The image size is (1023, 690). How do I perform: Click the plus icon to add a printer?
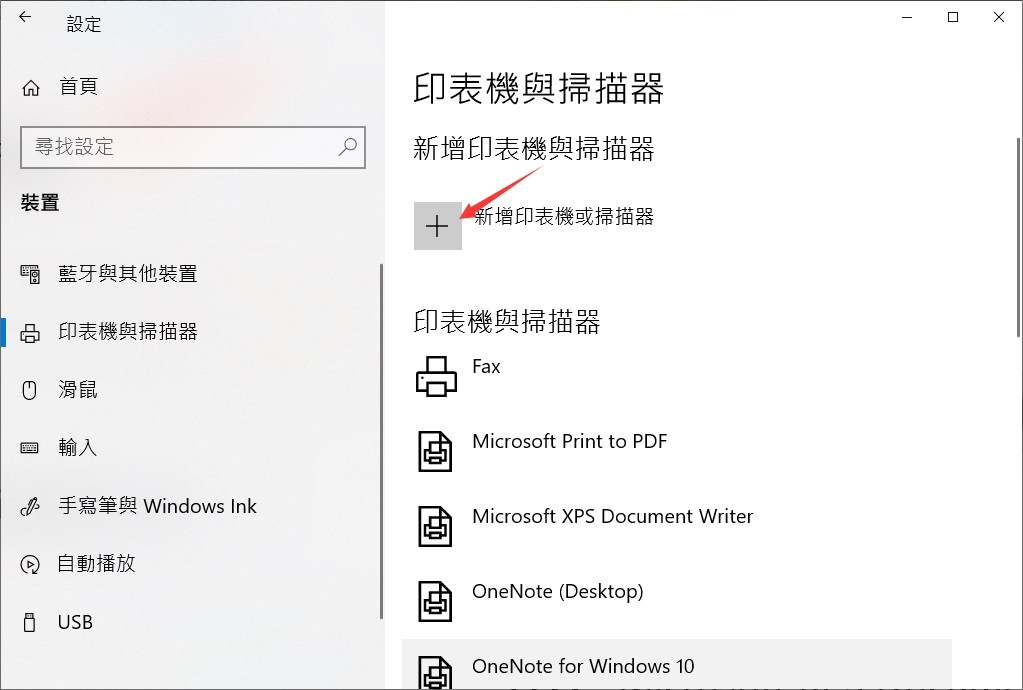pyautogui.click(x=438, y=226)
